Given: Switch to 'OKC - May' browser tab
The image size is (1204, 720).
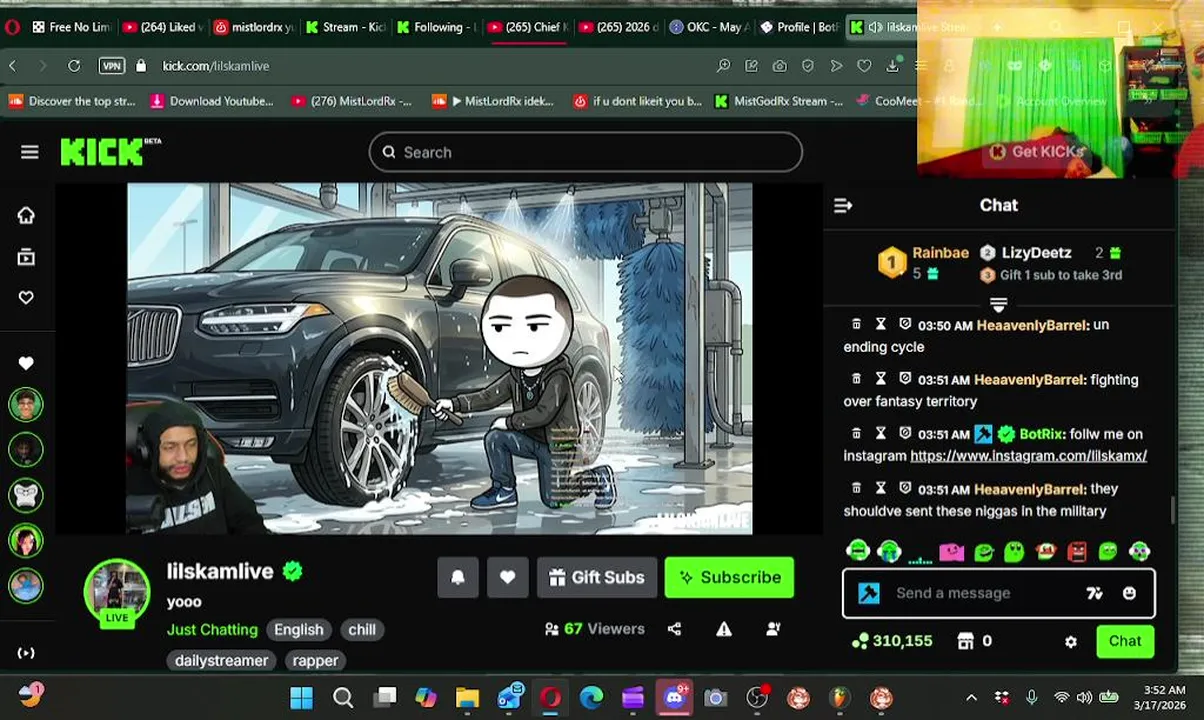Looking at the screenshot, I should click(x=709, y=27).
